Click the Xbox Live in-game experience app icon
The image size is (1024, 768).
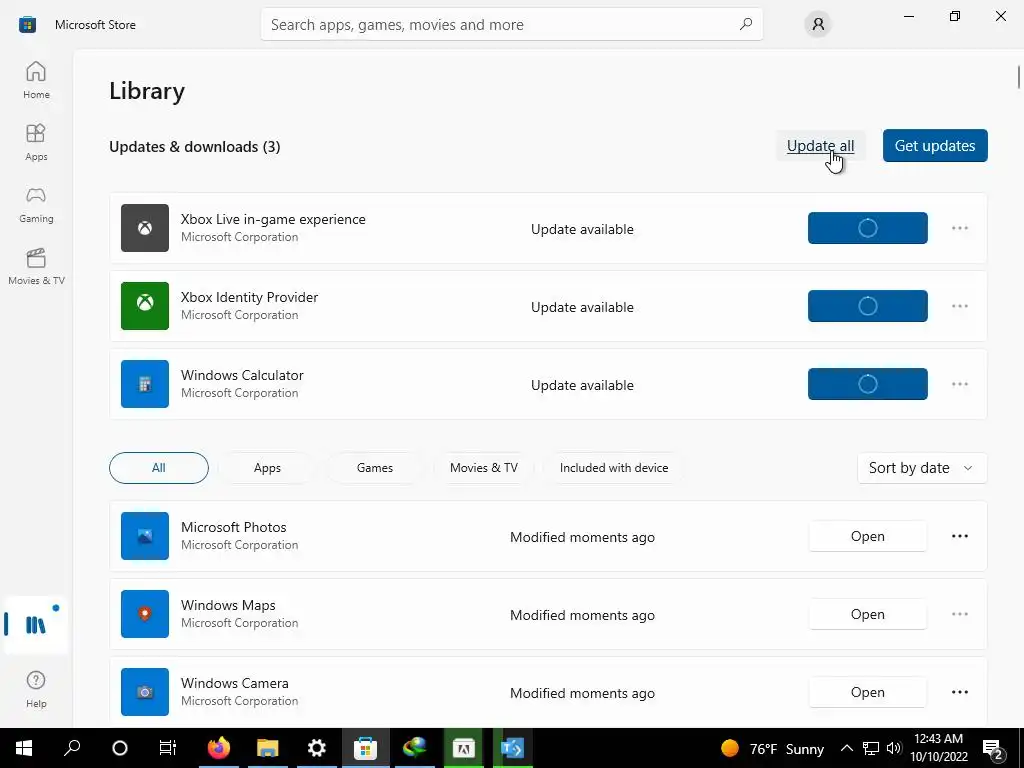[145, 228]
